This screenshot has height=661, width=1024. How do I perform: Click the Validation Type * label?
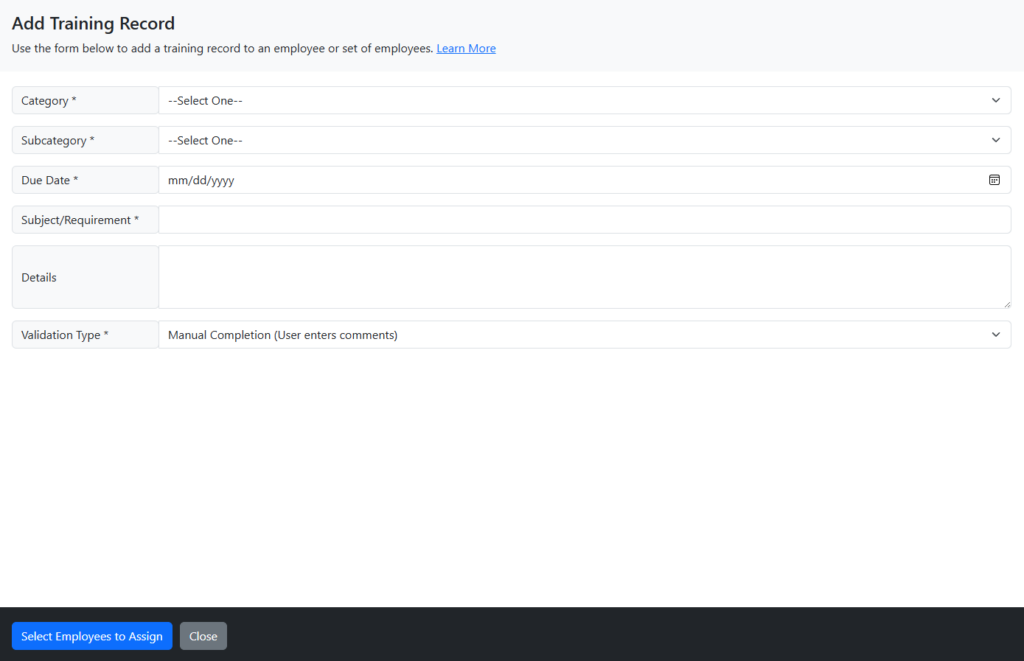coord(65,335)
